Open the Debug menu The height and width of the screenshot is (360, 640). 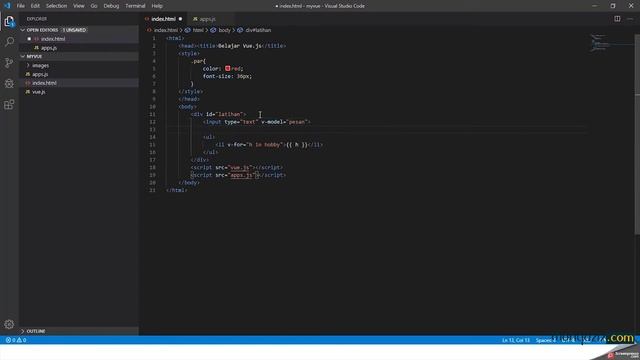click(111, 6)
